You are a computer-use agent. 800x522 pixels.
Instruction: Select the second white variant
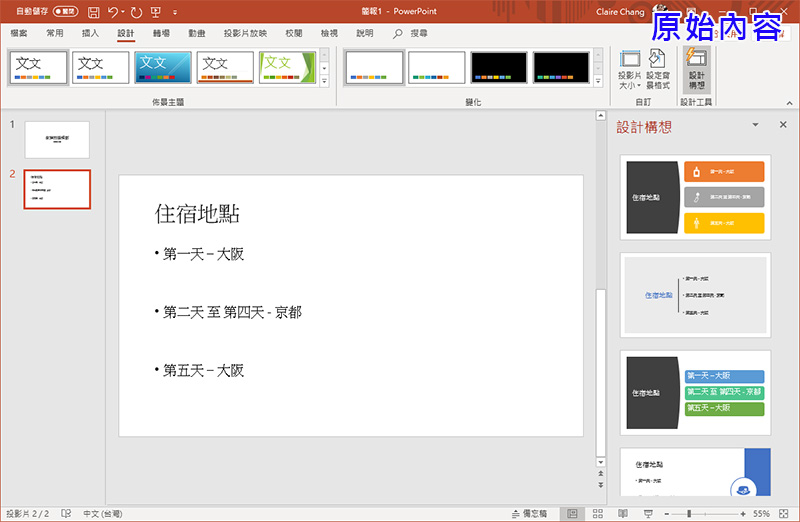436,67
